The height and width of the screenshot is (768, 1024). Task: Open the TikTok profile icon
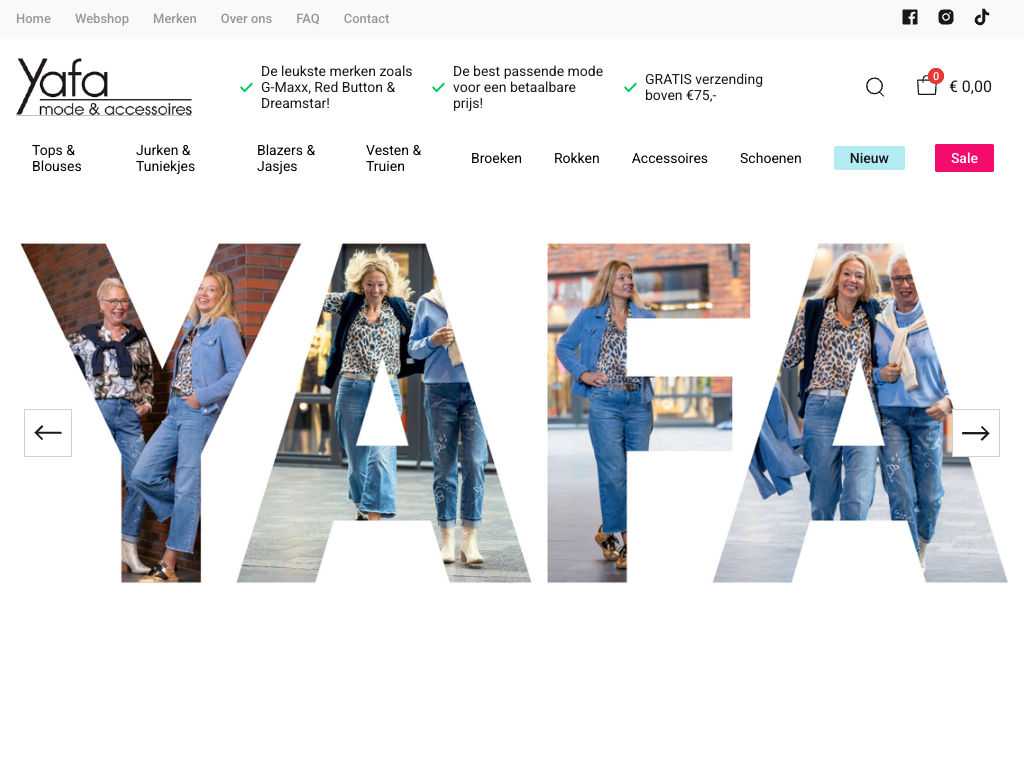pos(982,17)
